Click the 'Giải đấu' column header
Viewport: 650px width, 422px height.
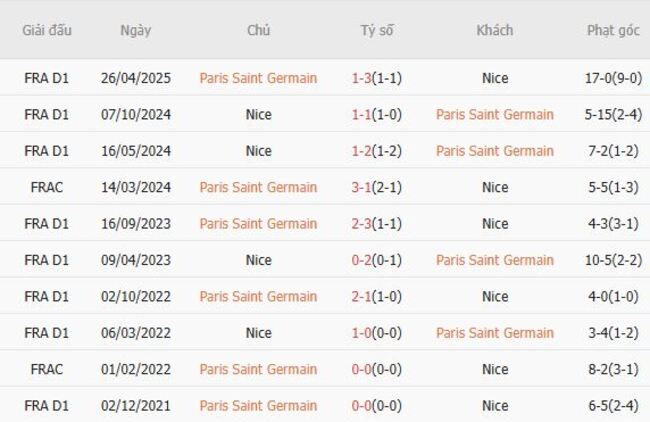[x=47, y=30]
